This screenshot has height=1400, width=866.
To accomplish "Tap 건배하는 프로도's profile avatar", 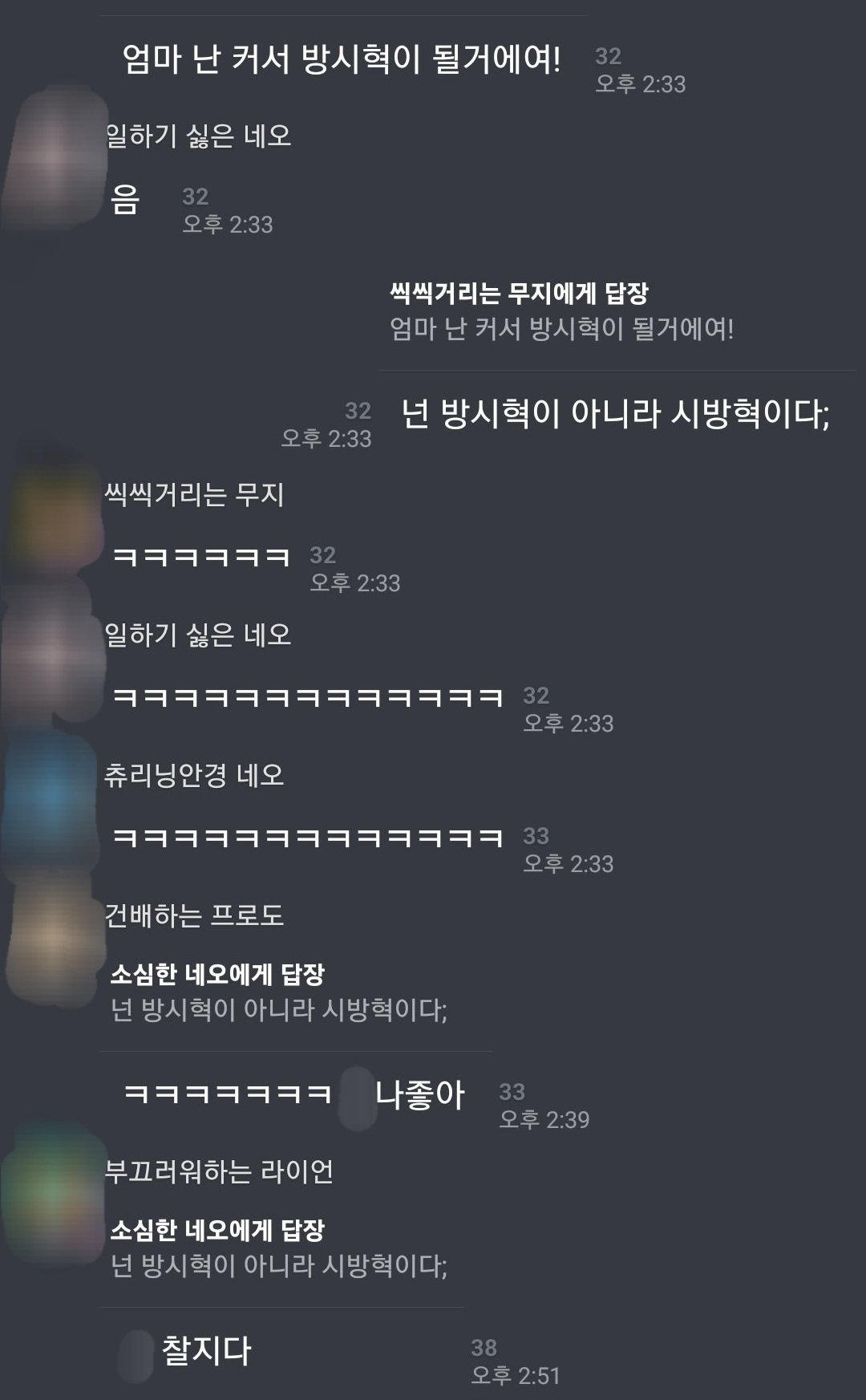I will pos(55,935).
